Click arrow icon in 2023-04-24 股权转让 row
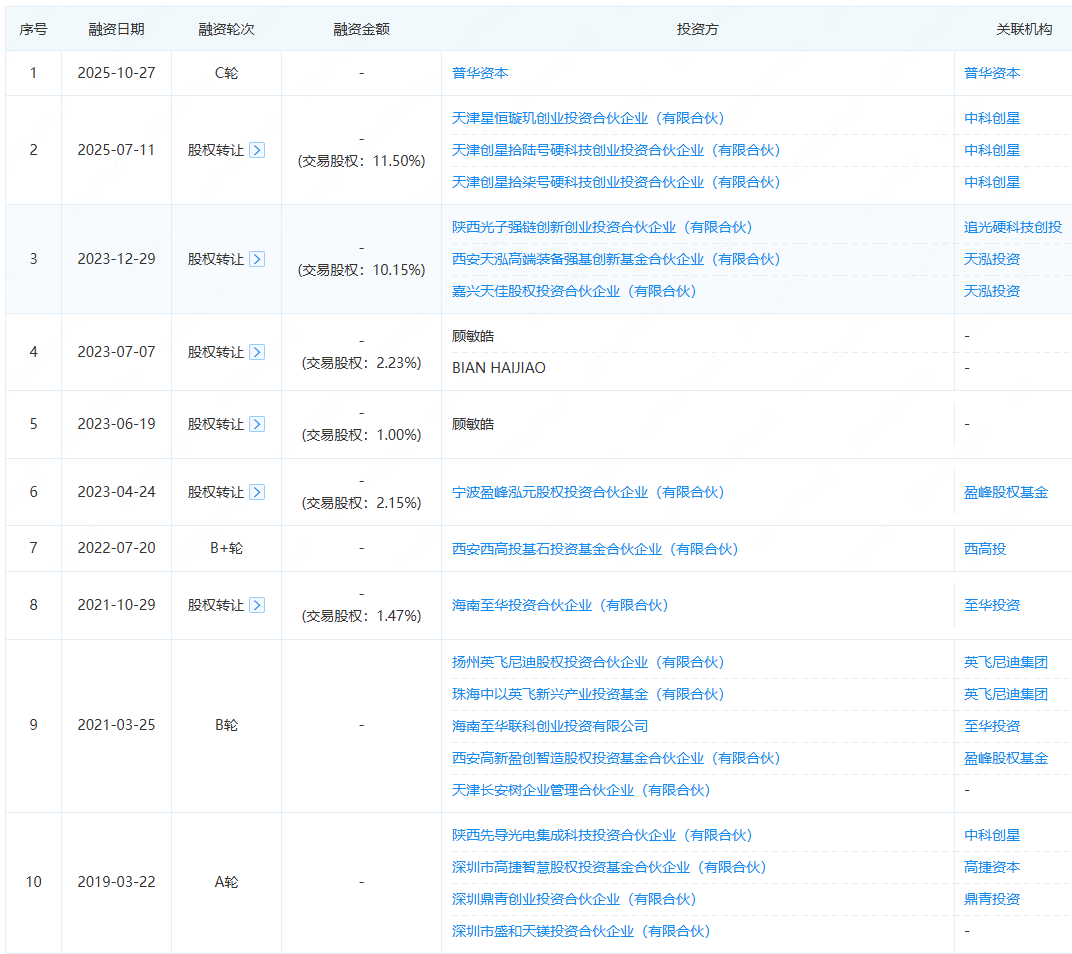This screenshot has width=1072, height=954. pyautogui.click(x=257, y=492)
